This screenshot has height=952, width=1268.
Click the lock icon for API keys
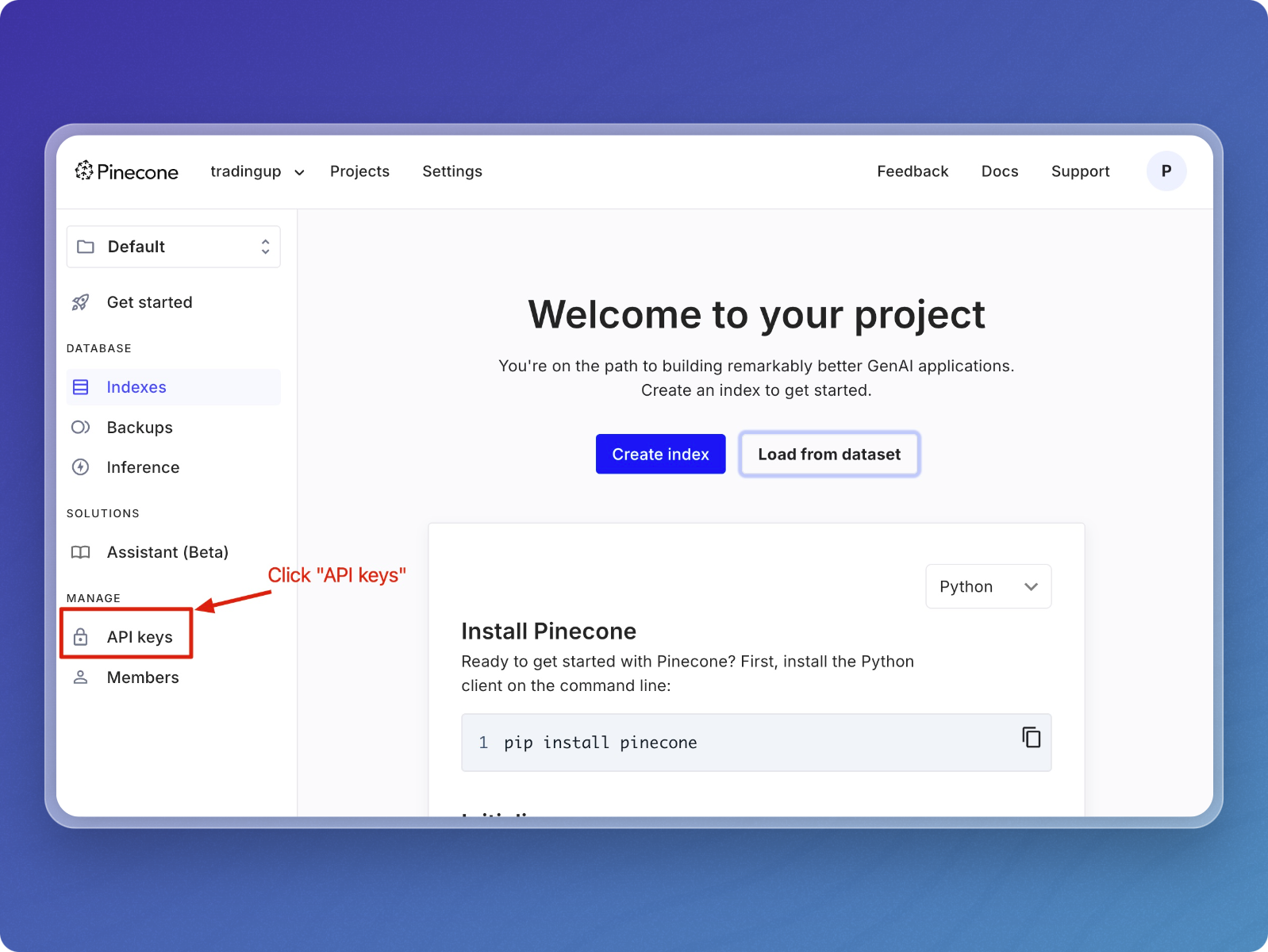click(x=80, y=637)
